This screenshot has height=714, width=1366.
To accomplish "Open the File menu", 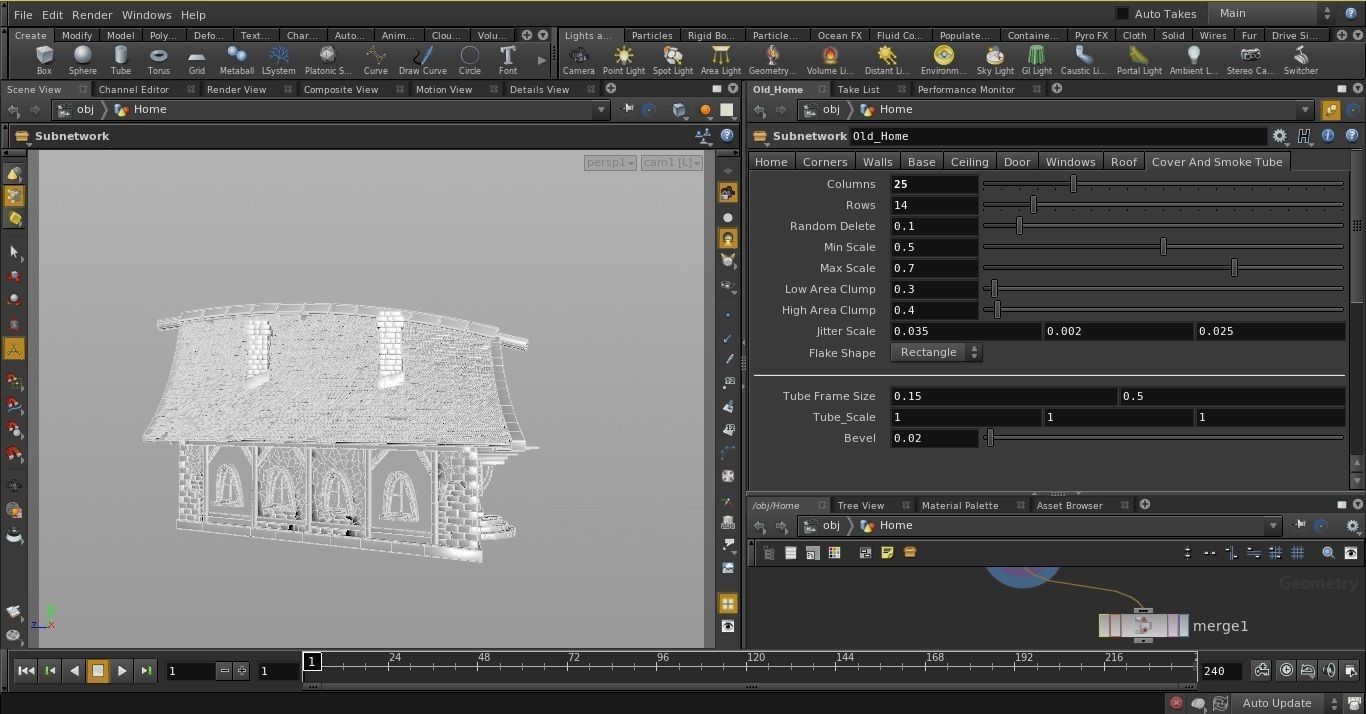I will [23, 15].
